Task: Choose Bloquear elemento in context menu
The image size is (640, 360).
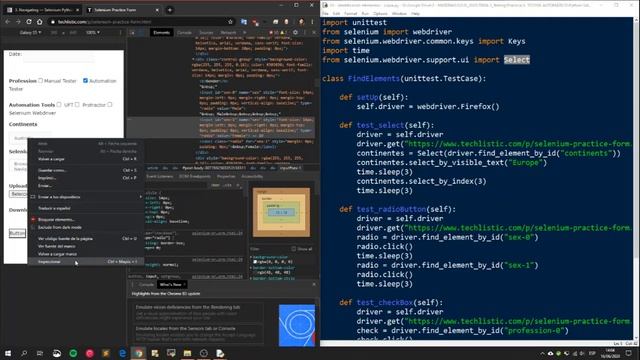Action: tap(86, 220)
